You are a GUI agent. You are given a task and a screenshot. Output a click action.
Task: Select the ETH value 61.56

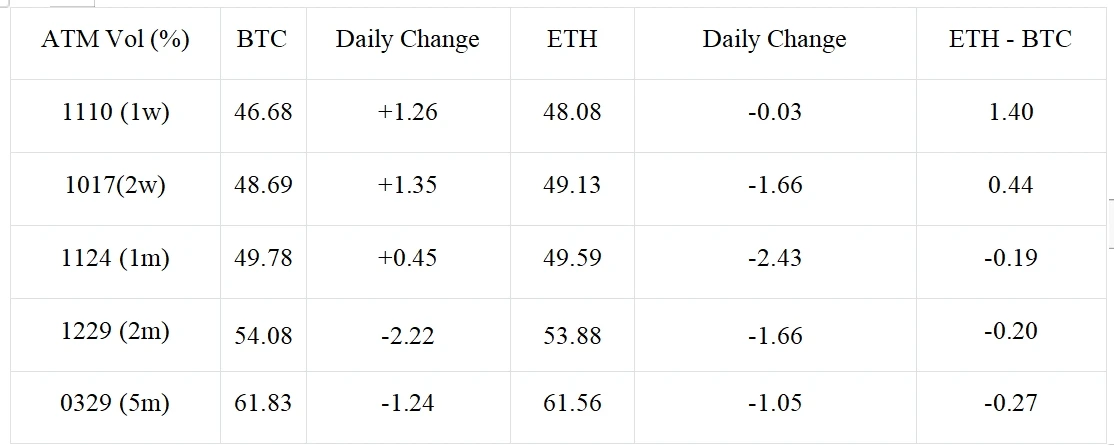pos(572,403)
